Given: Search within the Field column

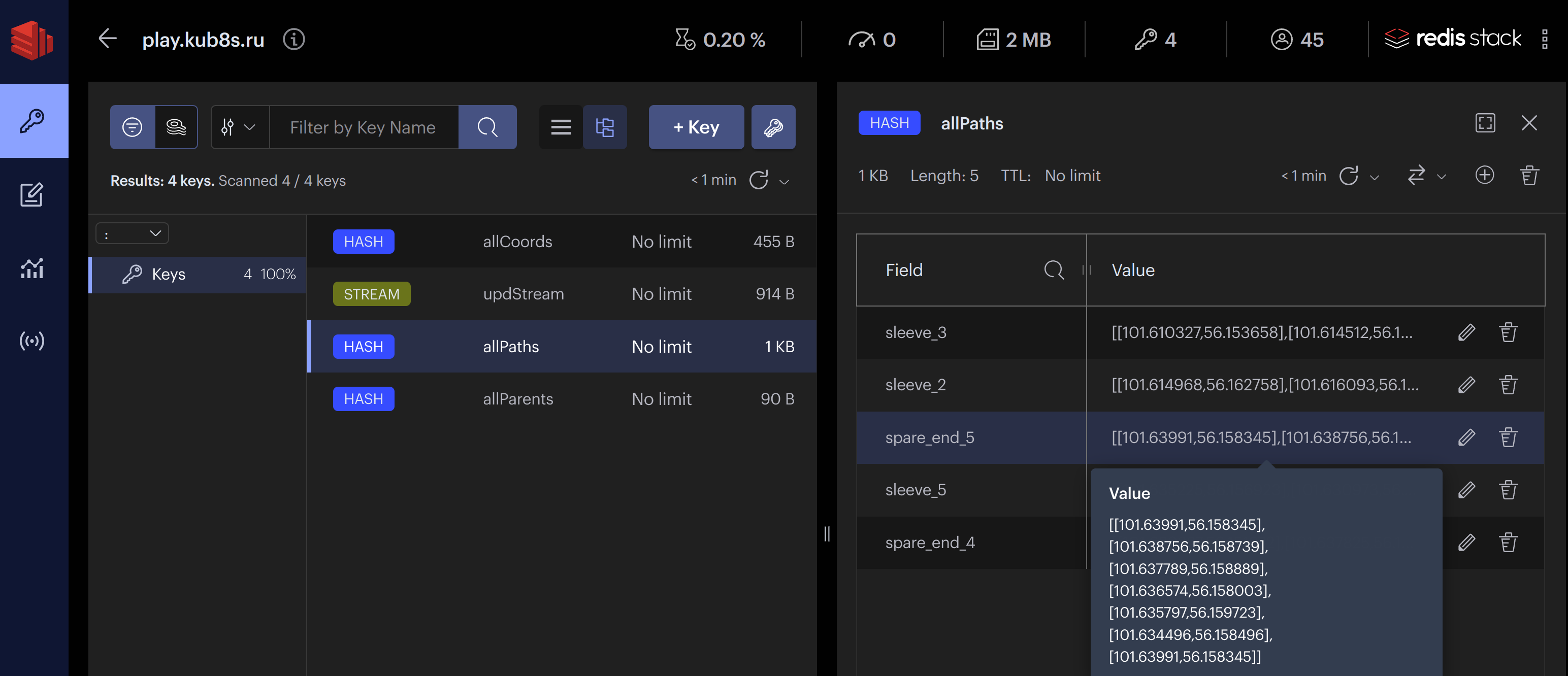Looking at the screenshot, I should click(x=1054, y=269).
